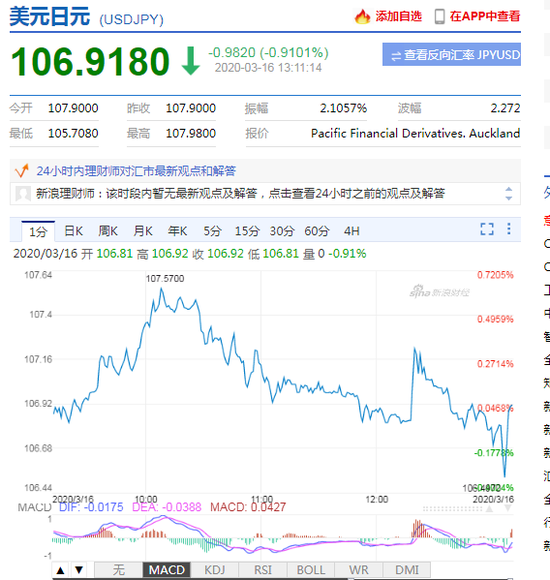The width and height of the screenshot is (550, 580).
Task: Switch to the 日K tab
Action: [x=73, y=231]
